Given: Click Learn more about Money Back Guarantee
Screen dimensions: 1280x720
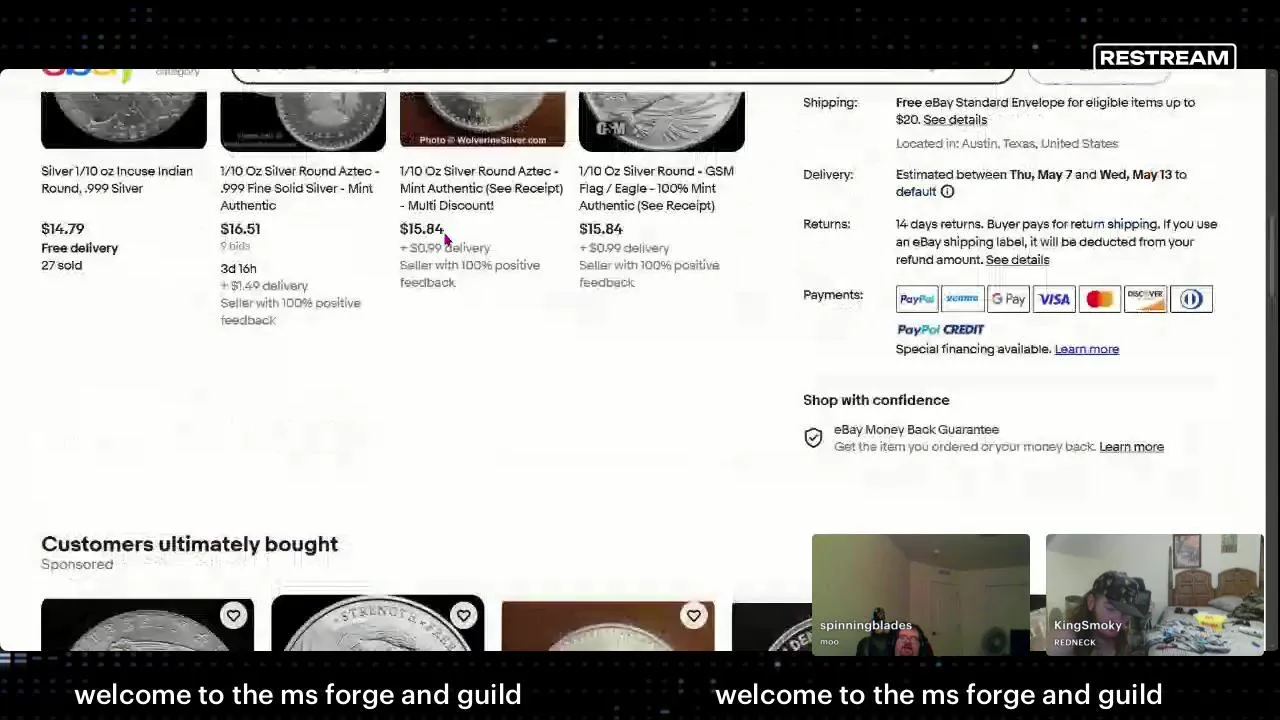Looking at the screenshot, I should click(x=1131, y=447).
